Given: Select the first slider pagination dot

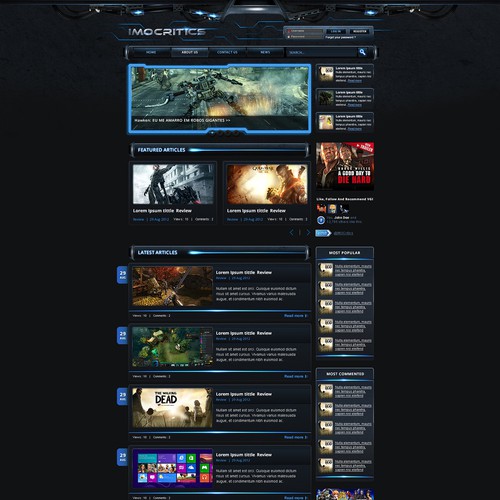Looking at the screenshot, I should pos(212,133).
